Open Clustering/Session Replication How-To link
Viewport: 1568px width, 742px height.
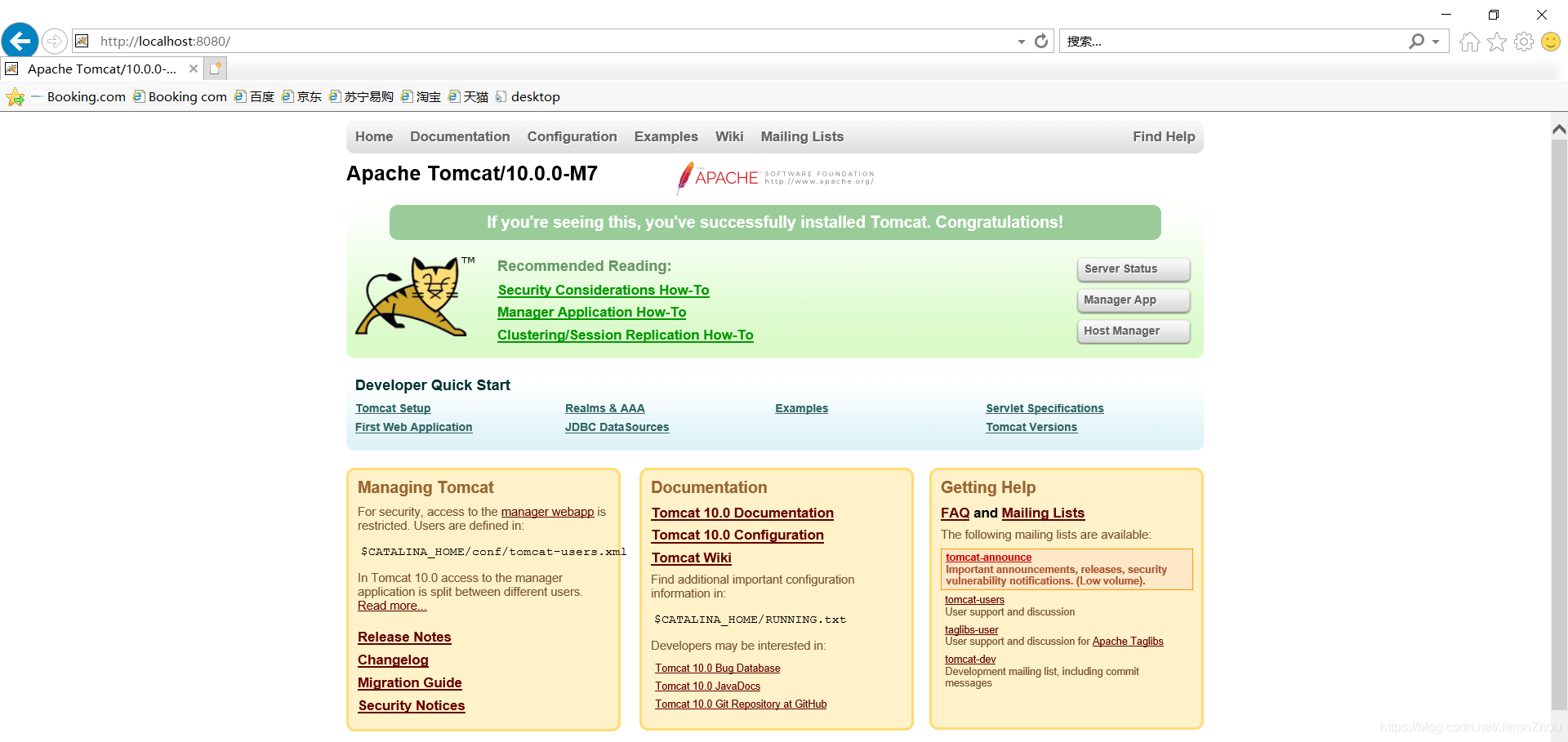(x=625, y=335)
